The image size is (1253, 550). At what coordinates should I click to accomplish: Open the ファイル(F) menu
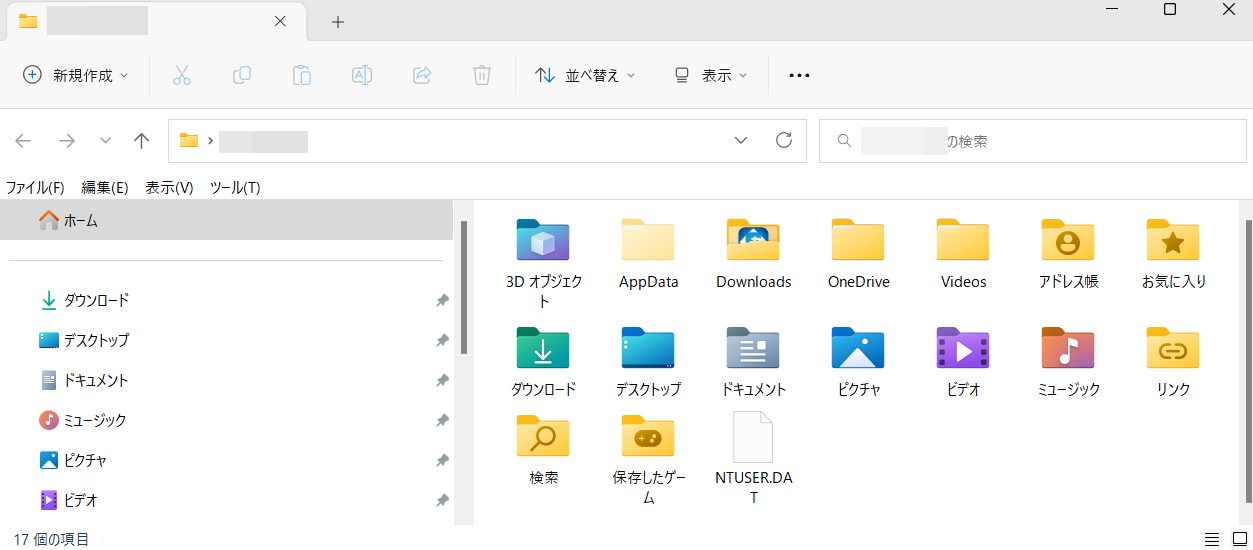[35, 188]
